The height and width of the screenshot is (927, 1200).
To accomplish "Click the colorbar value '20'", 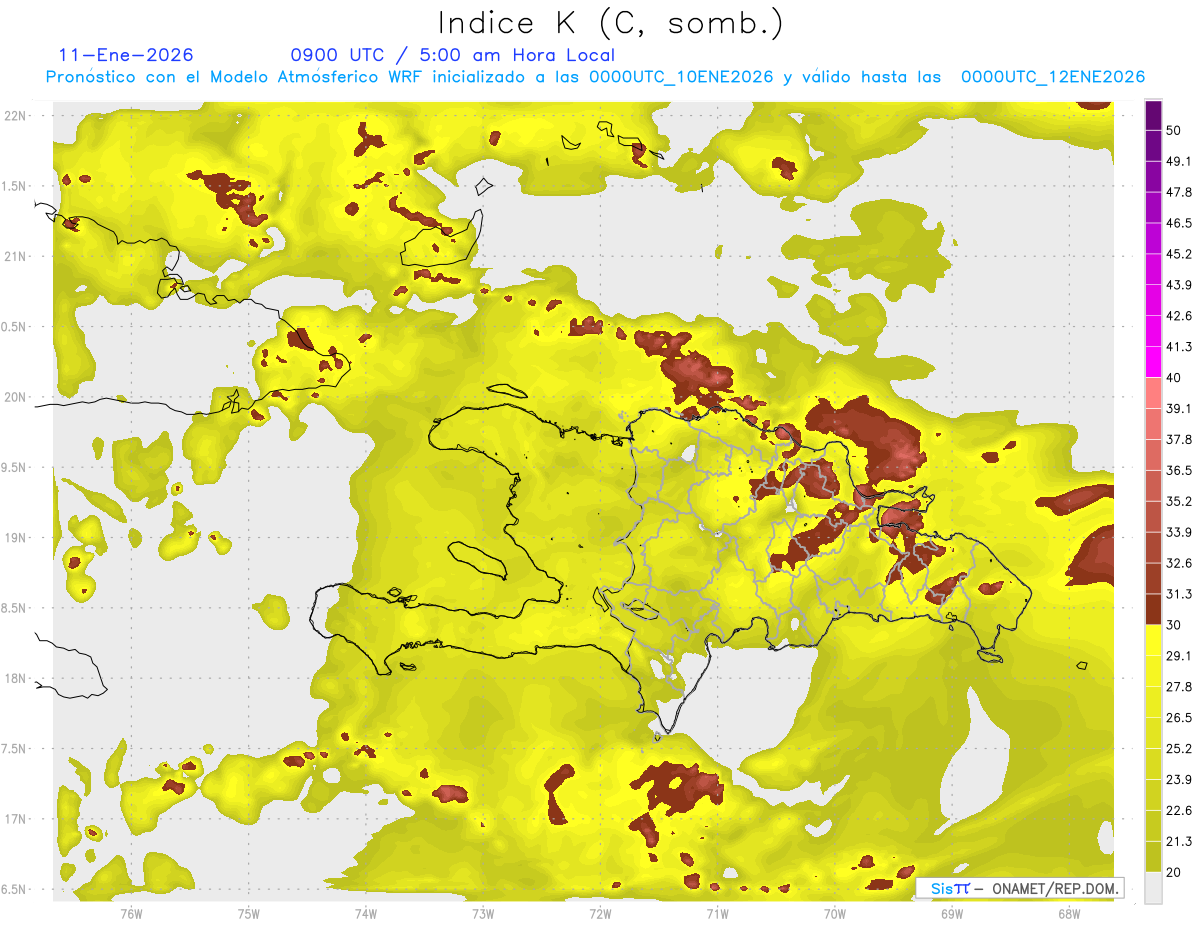I will pyautogui.click(x=1173, y=872).
